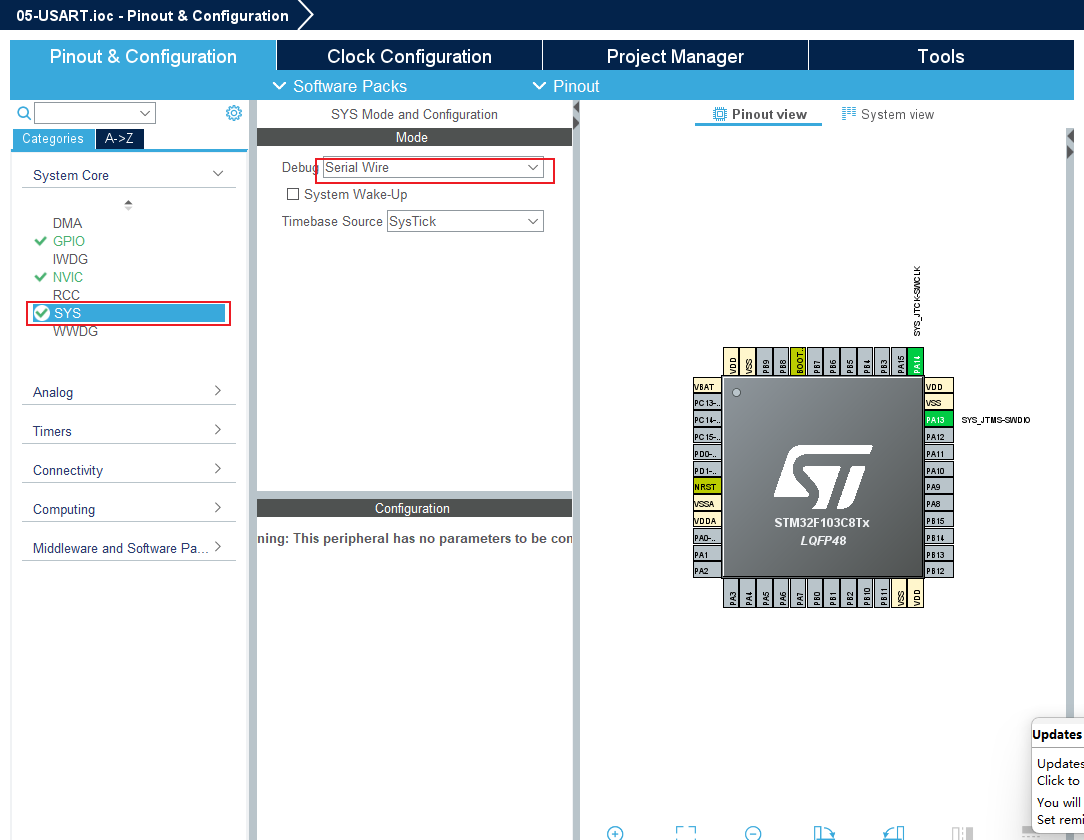Switch to Clock Configuration tab

(x=409, y=56)
